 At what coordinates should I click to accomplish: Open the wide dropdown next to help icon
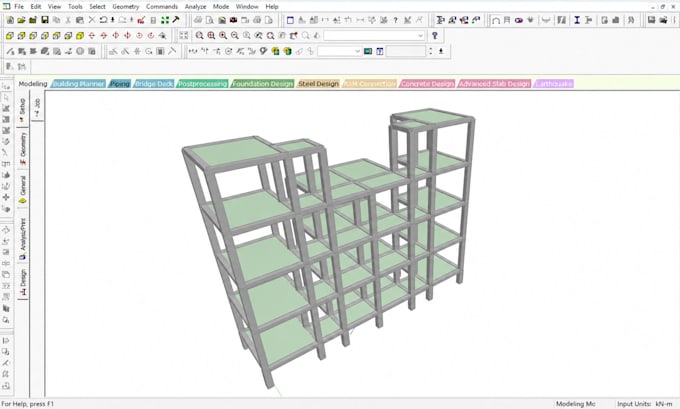click(x=374, y=36)
